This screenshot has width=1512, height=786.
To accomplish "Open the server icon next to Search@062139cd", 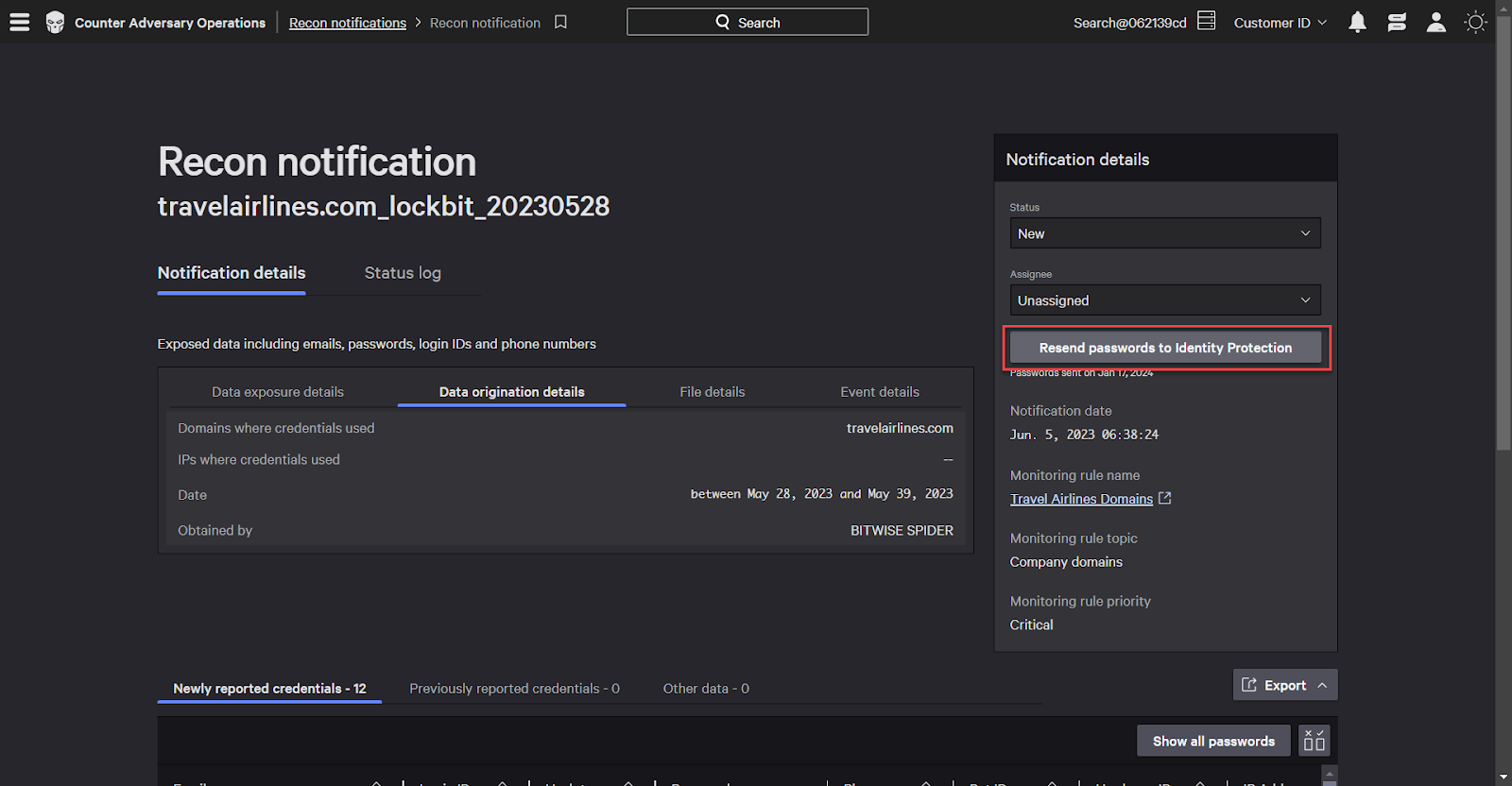I will coord(1207,21).
